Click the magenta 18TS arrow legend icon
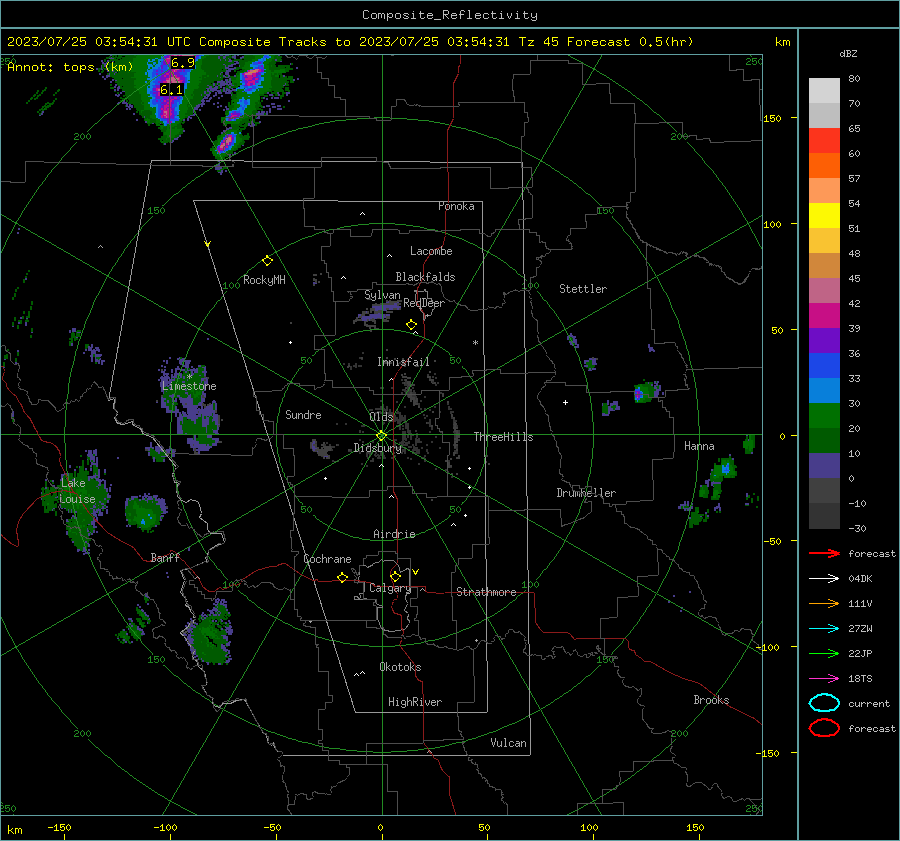The image size is (900, 841). tap(824, 679)
